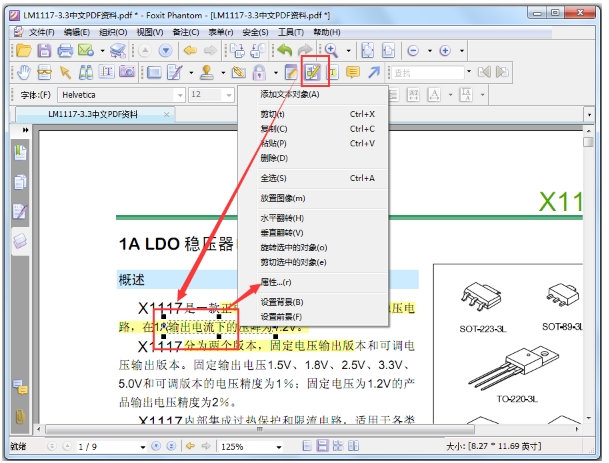Open the dropdown arrow beside Zoom magnifier tool

point(348,50)
